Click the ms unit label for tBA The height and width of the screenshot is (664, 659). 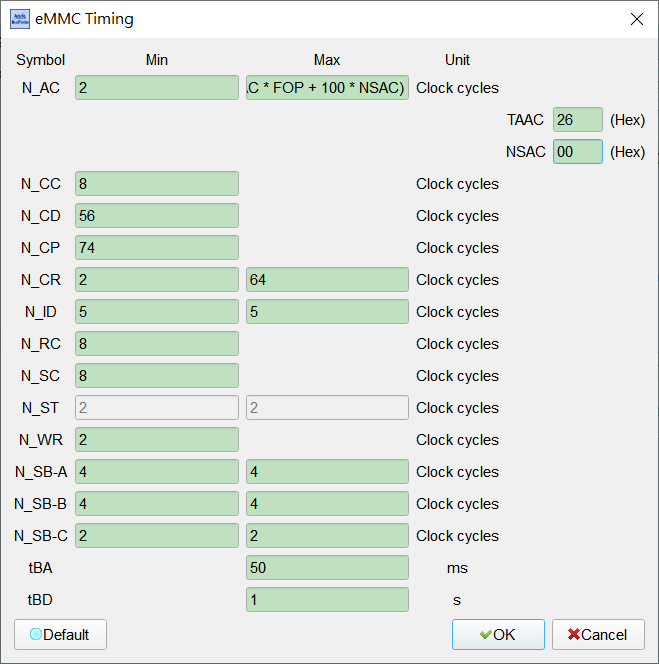457,568
